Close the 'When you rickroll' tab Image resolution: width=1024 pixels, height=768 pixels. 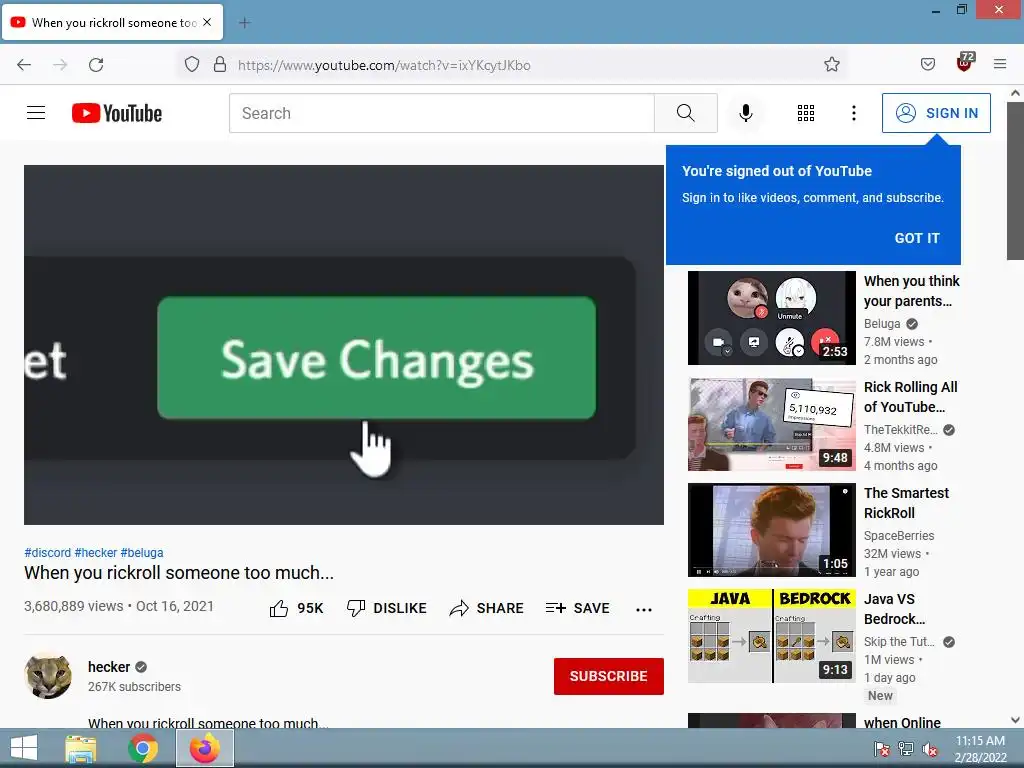[207, 22]
